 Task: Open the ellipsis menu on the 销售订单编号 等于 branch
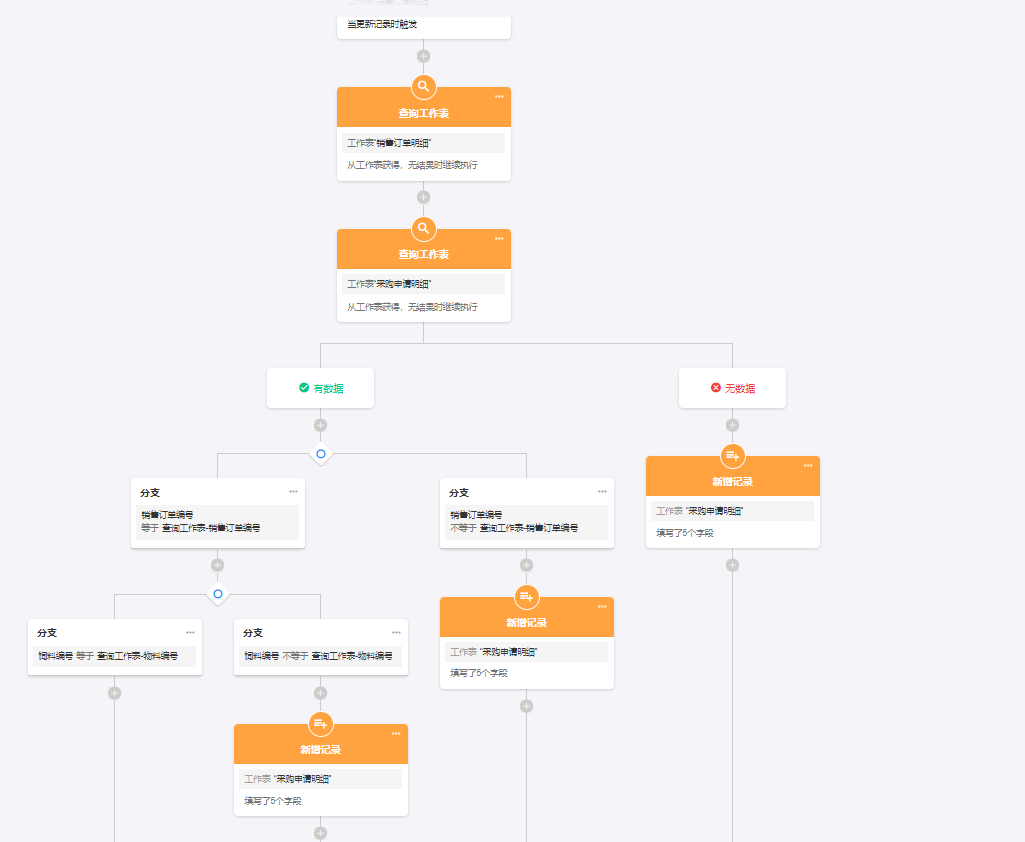293,492
